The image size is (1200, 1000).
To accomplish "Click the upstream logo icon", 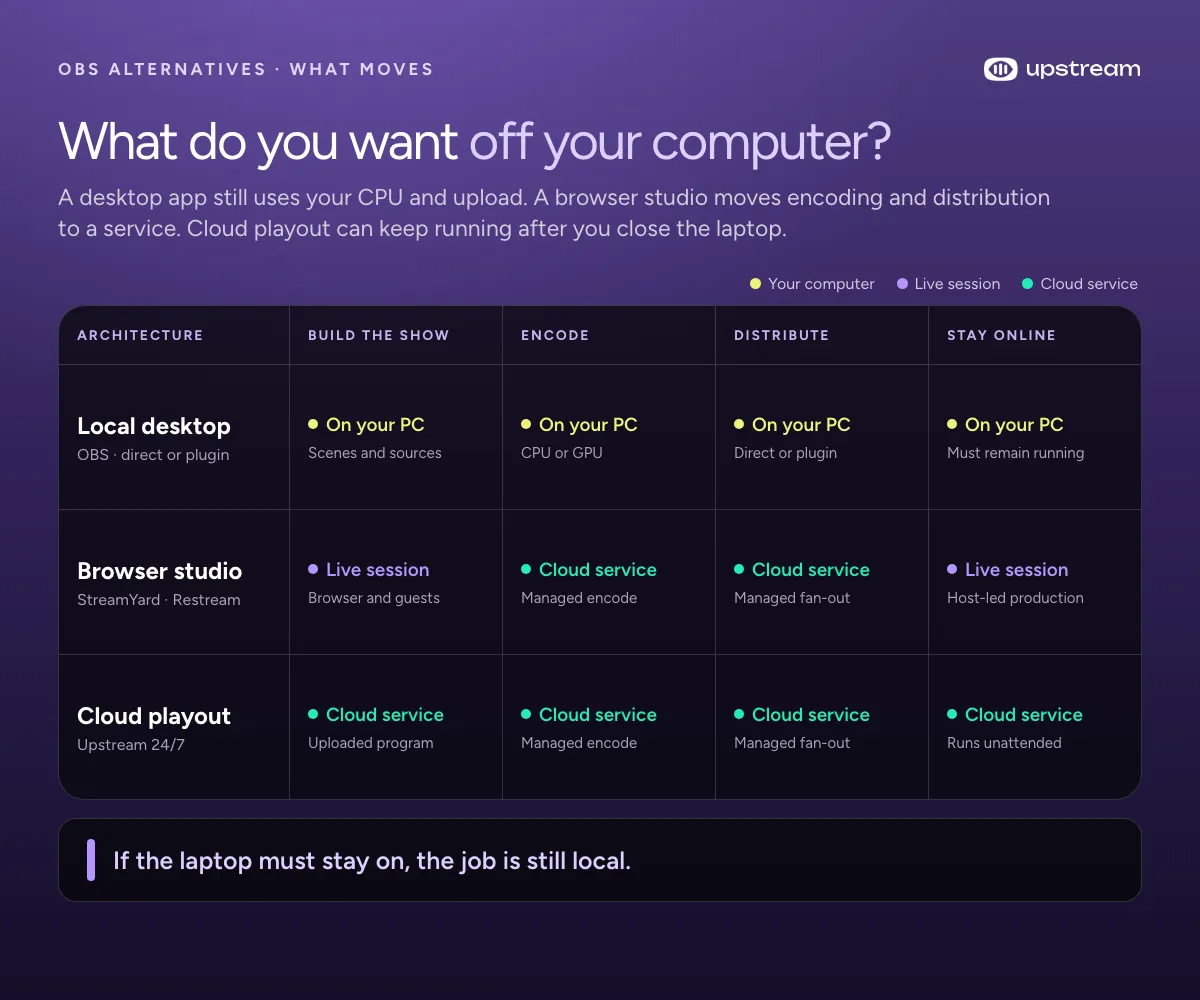I will (x=1000, y=69).
